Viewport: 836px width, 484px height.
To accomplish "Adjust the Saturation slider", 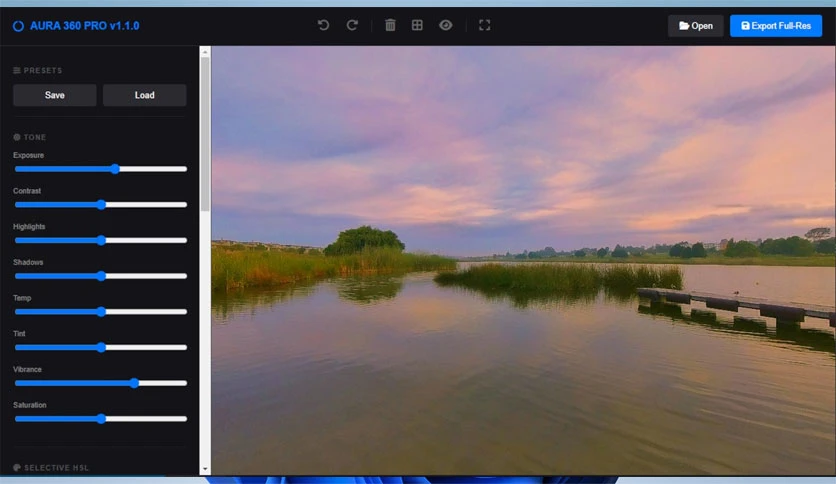I will (x=101, y=419).
